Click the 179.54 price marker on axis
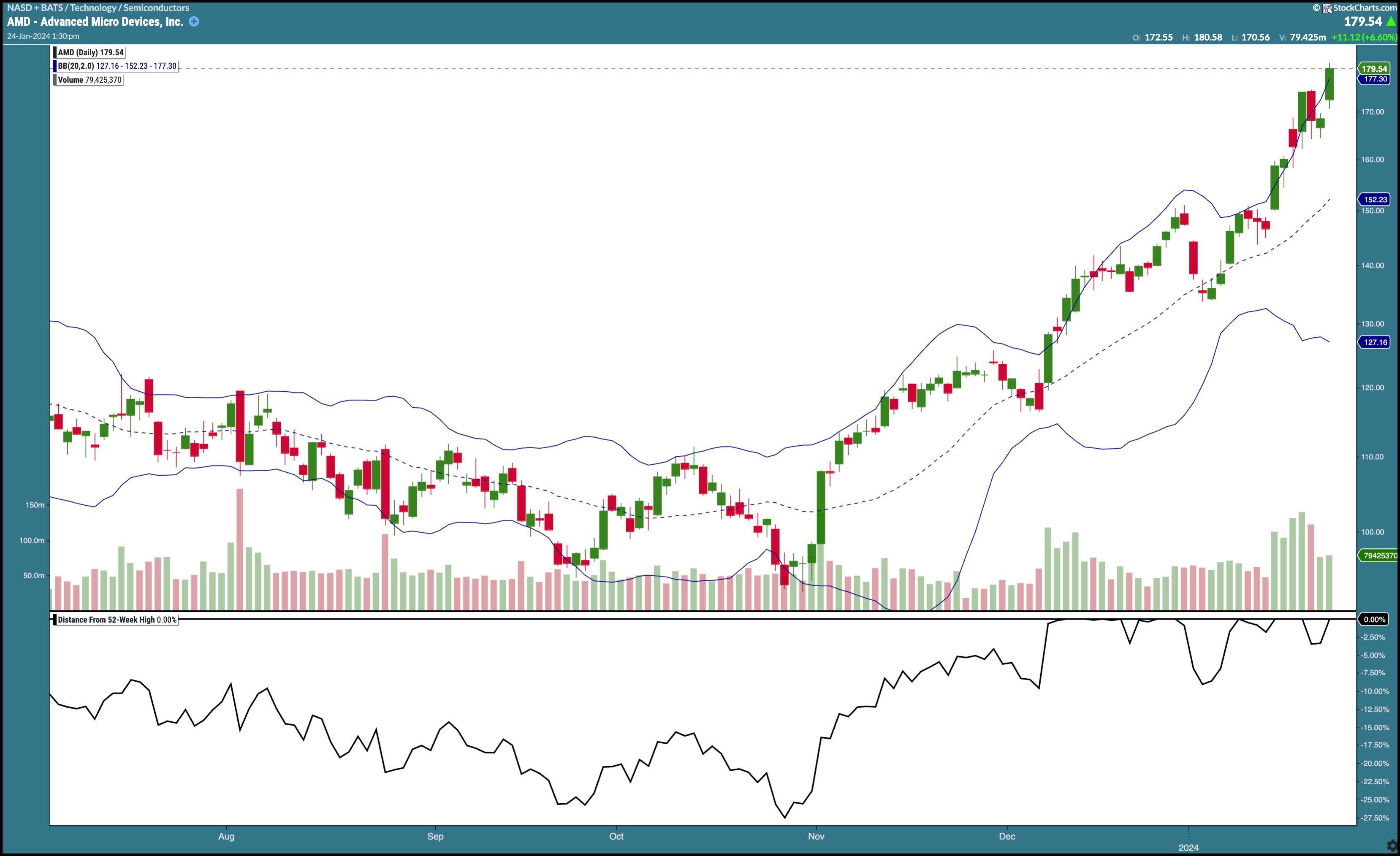1400x856 pixels. pos(1374,69)
